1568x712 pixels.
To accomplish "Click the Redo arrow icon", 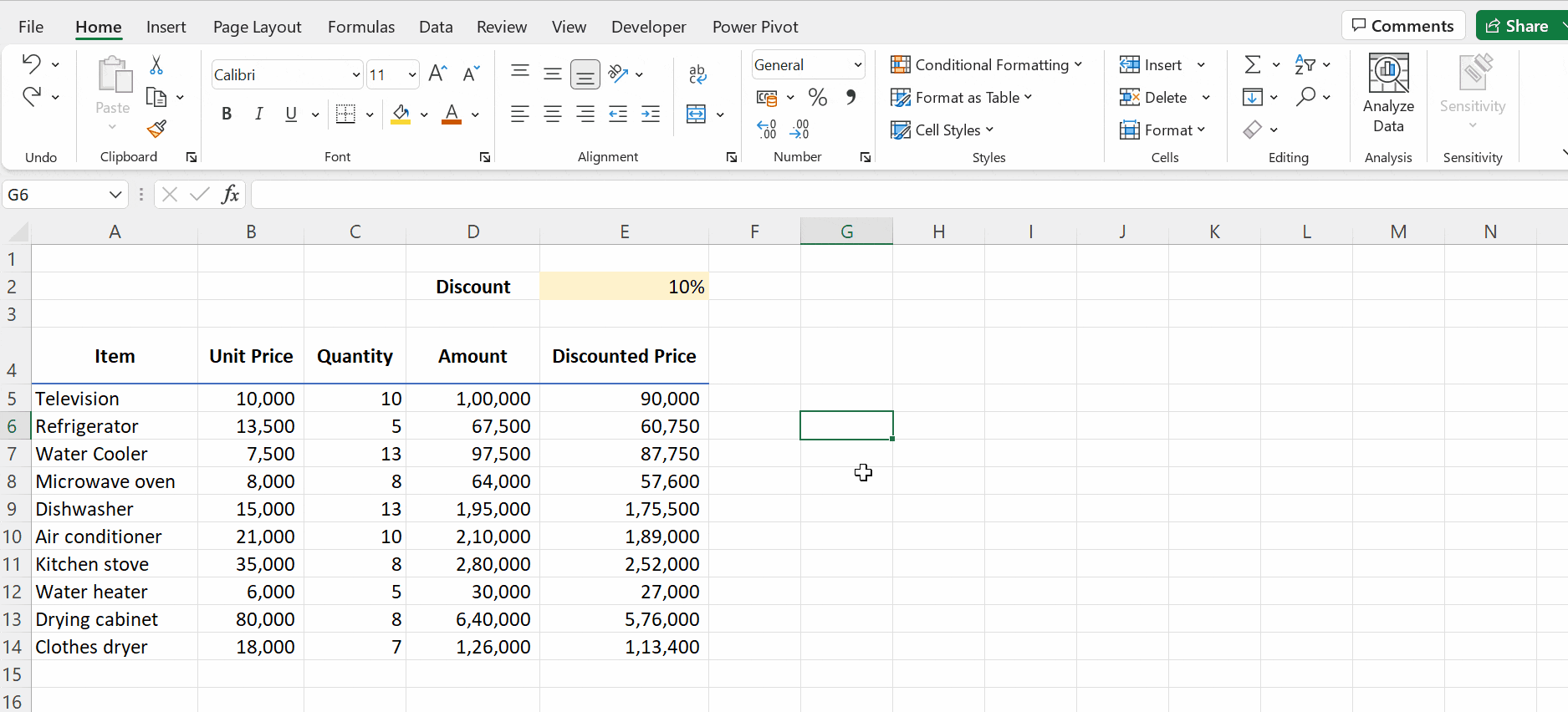I will pos(31,97).
